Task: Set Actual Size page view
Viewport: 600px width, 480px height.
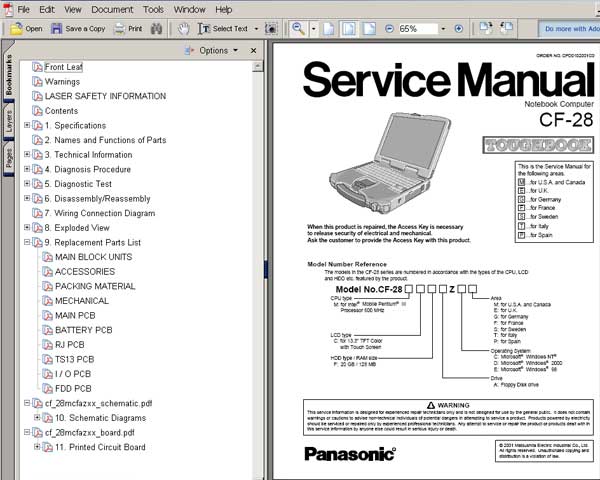Action: click(329, 29)
